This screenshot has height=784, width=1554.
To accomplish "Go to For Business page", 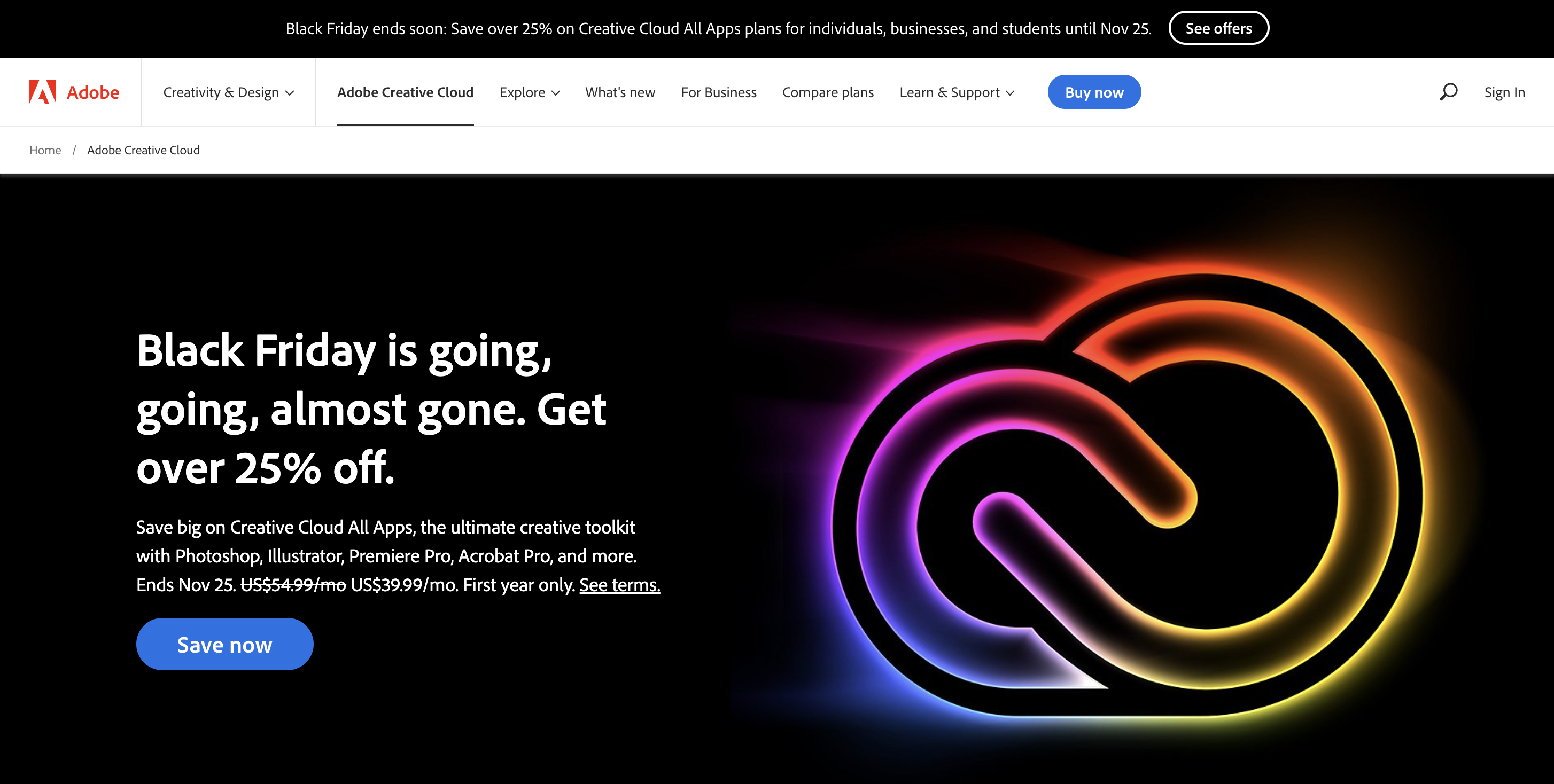I will tap(718, 92).
